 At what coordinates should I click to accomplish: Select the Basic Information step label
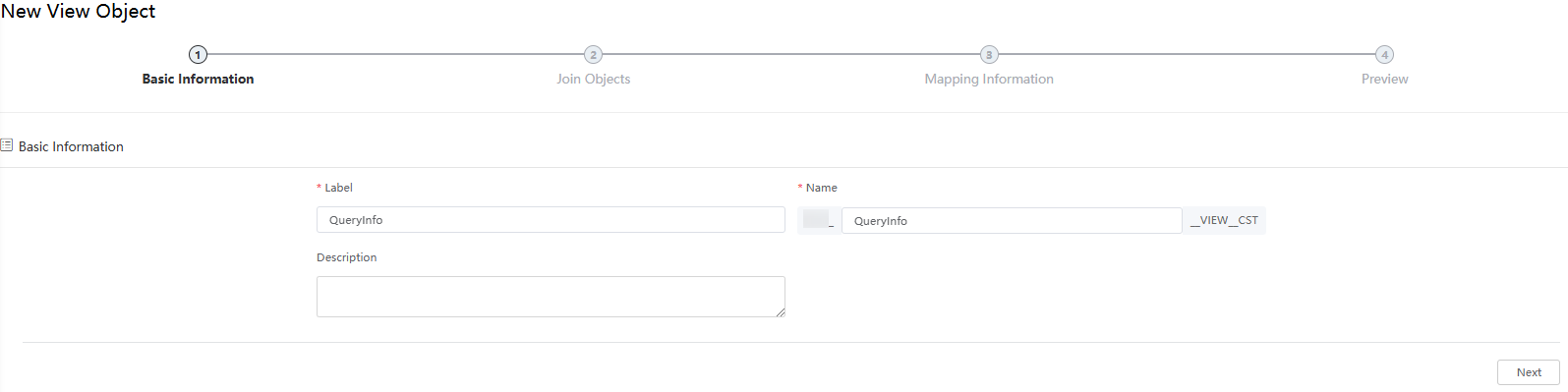pos(198,80)
